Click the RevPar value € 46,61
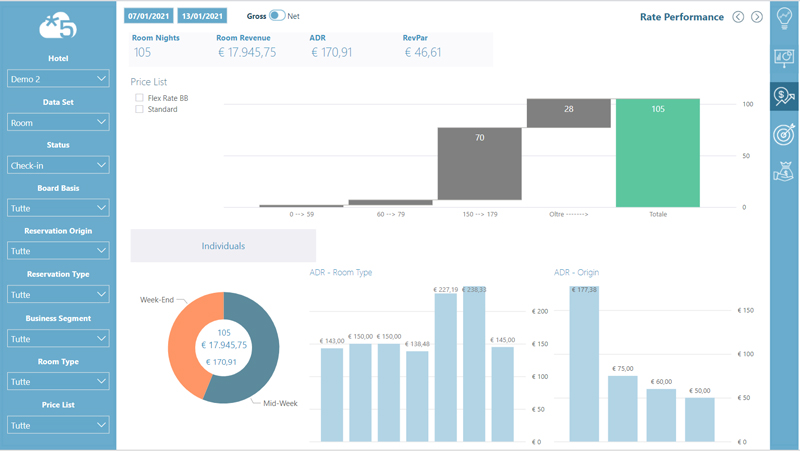Screen dimensions: 800x451 423,52
